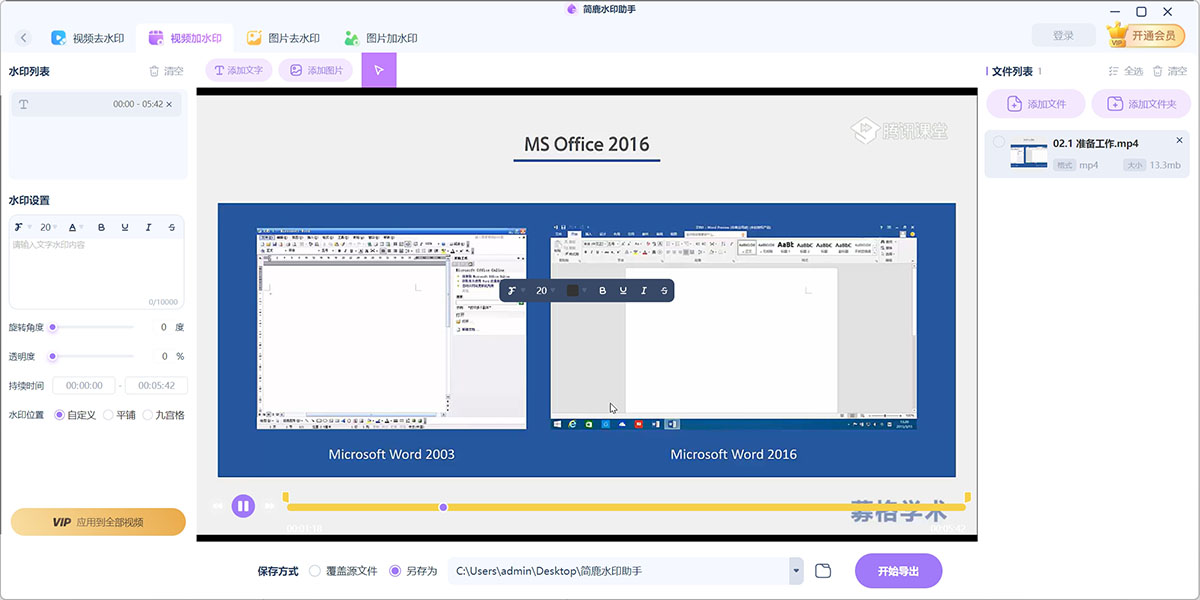Toggle strikethrough in 水印设置 panel
This screenshot has height=600, width=1200.
coord(172,227)
